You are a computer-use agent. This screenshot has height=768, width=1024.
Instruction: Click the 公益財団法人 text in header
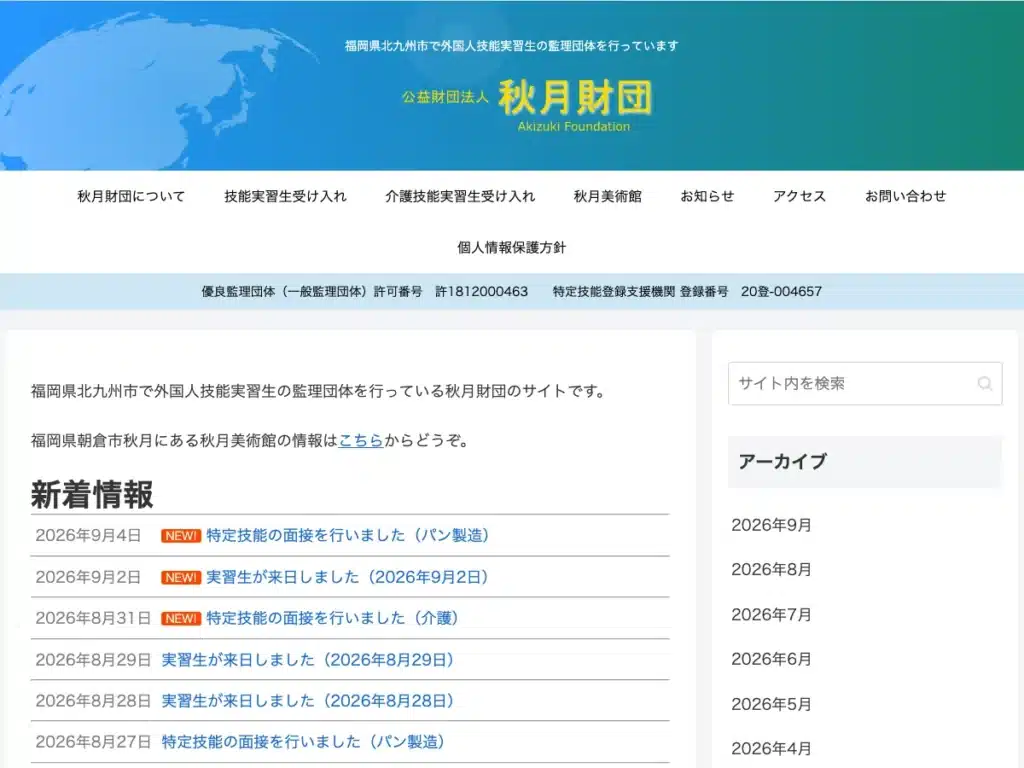pos(445,97)
